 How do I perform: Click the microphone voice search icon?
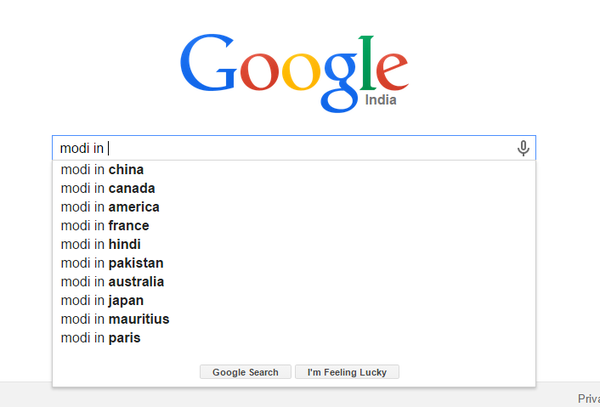coord(523,148)
